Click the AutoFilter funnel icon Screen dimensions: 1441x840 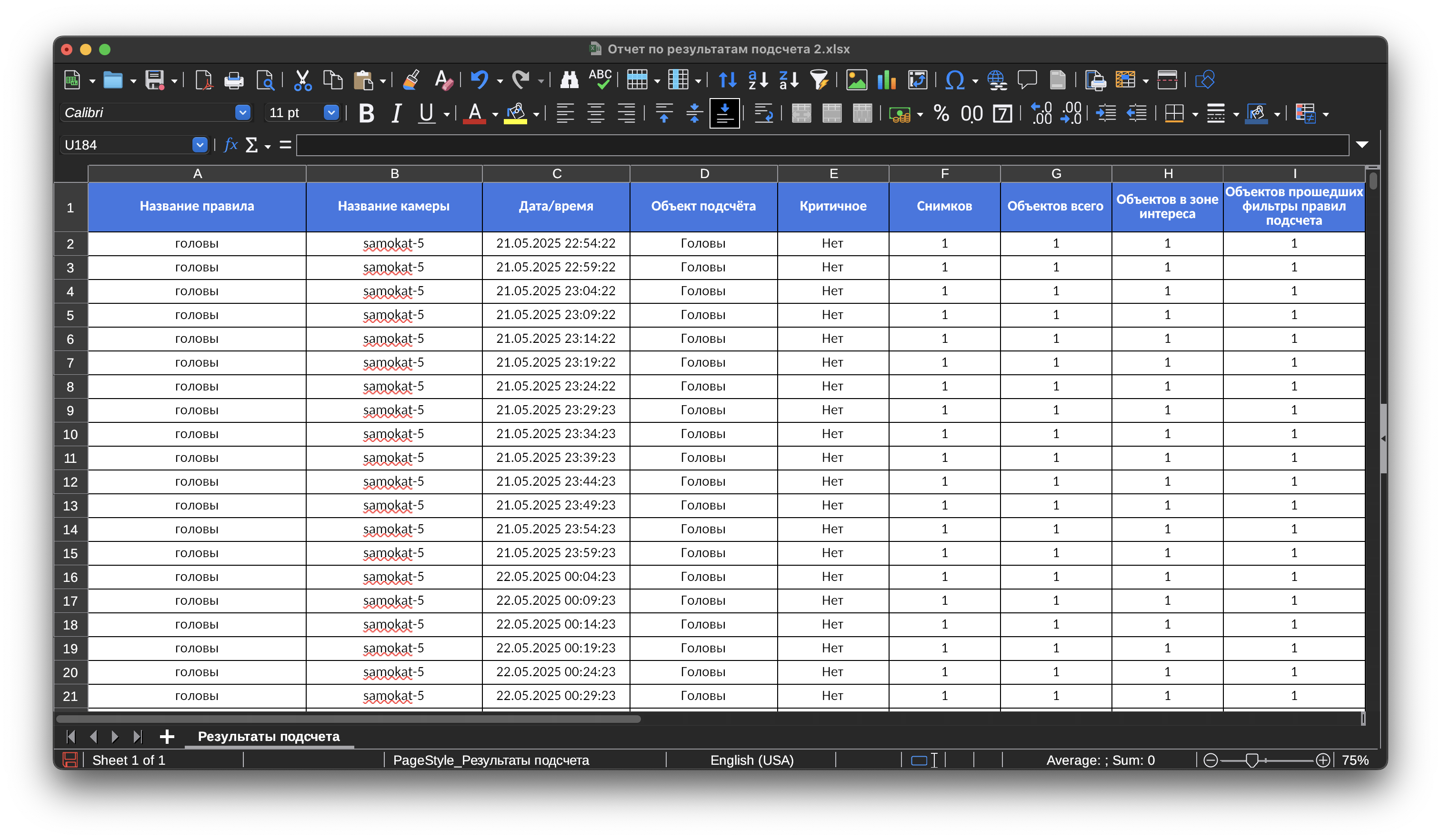819,80
